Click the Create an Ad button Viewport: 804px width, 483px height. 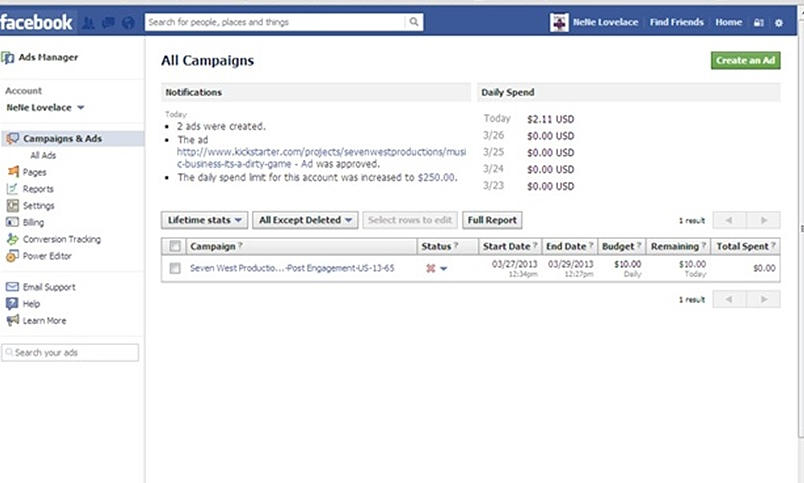pyautogui.click(x=746, y=61)
